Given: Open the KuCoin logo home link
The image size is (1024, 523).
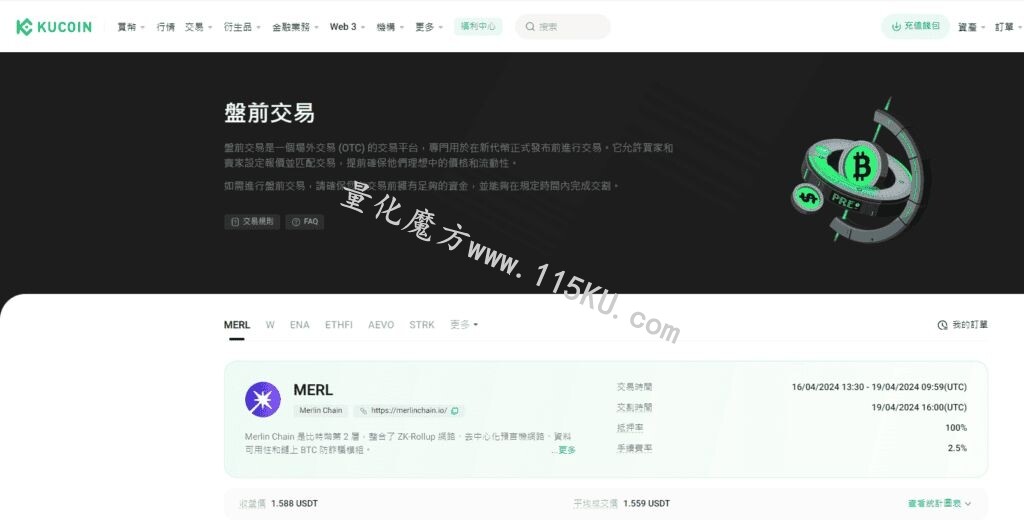Looking at the screenshot, I should (x=54, y=27).
